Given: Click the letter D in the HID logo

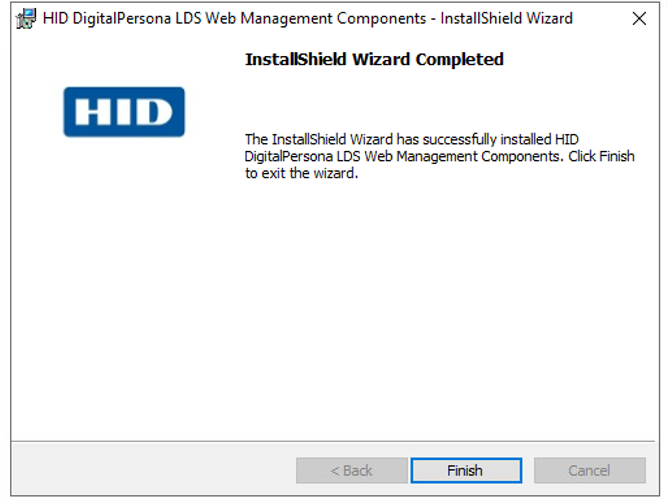Looking at the screenshot, I should 159,112.
